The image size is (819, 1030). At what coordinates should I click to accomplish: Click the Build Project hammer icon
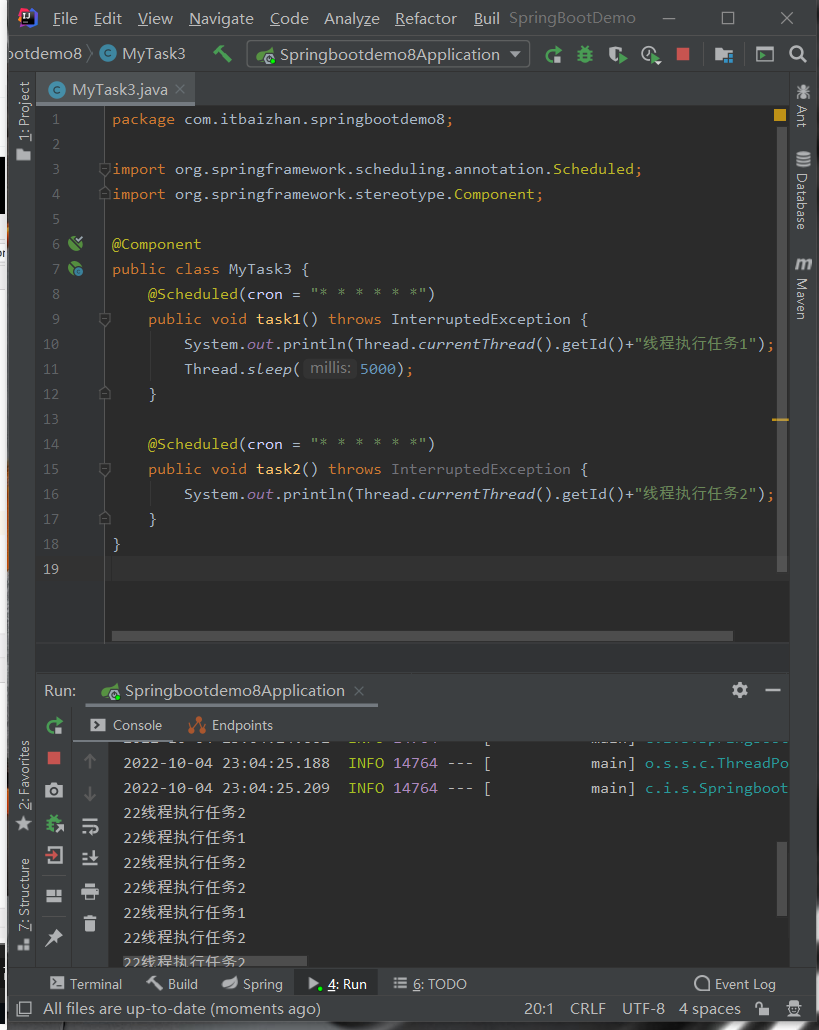(223, 54)
